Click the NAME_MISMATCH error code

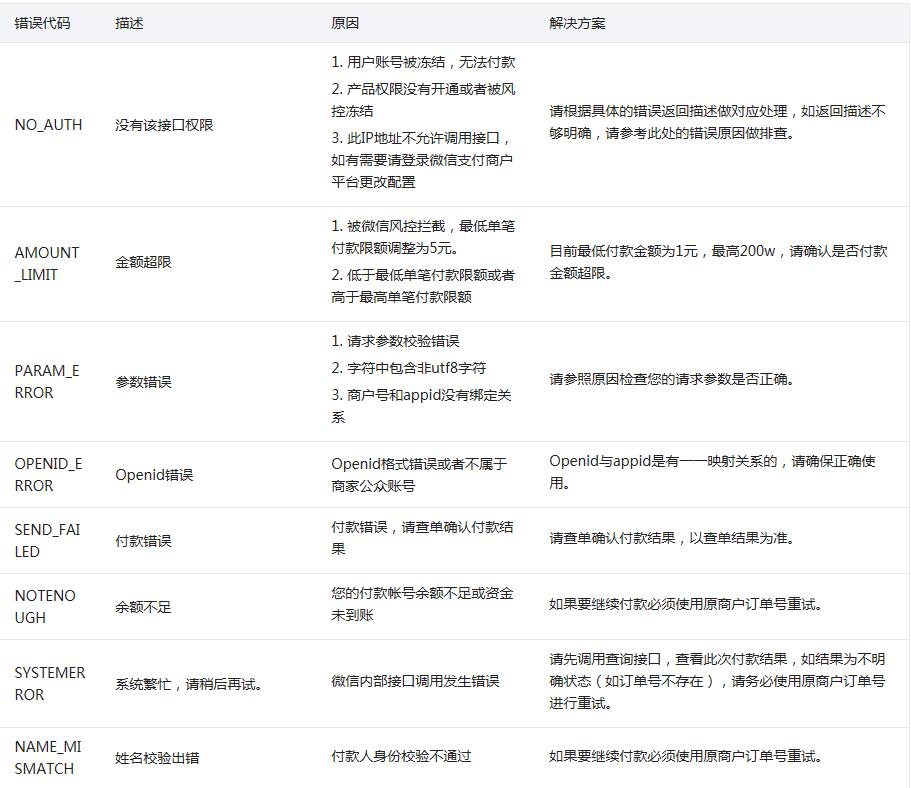[x=47, y=757]
